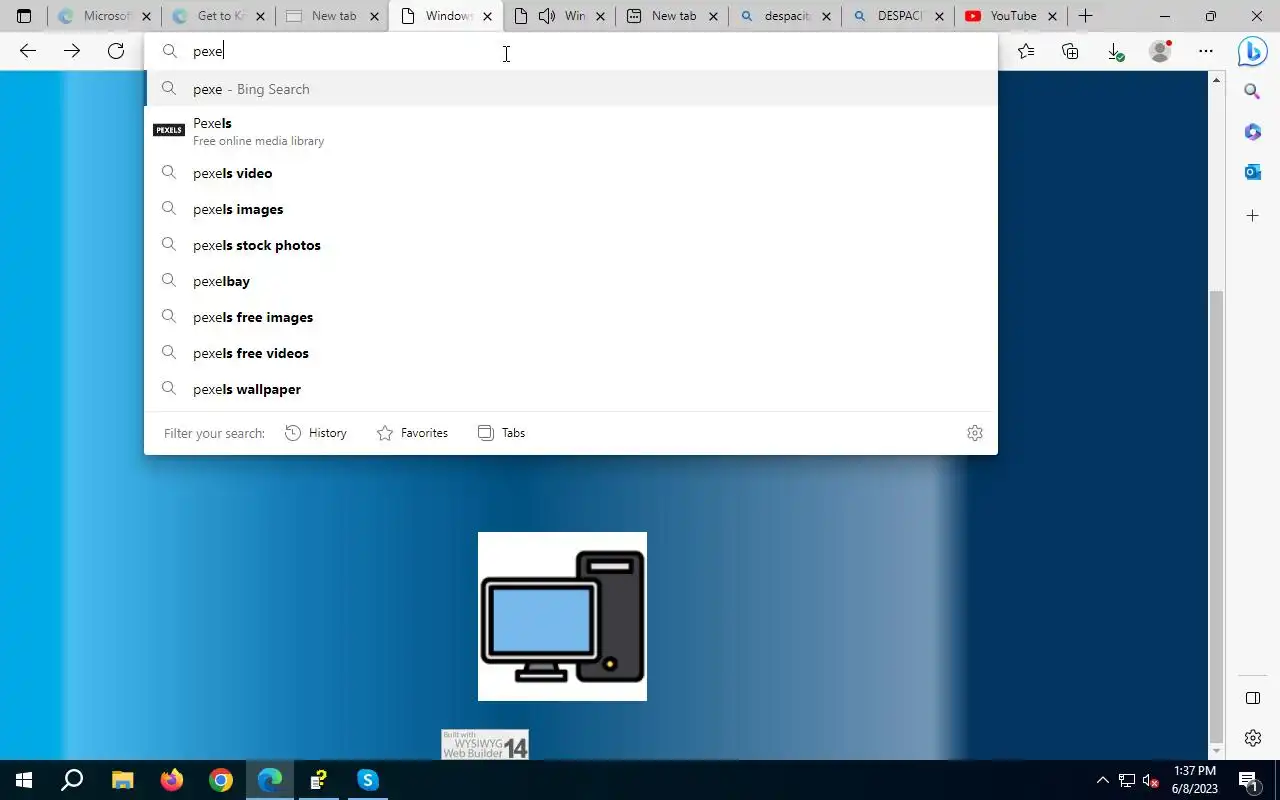The image size is (1280, 800).
Task: Switch to the Get to Know tab
Action: 219,16
